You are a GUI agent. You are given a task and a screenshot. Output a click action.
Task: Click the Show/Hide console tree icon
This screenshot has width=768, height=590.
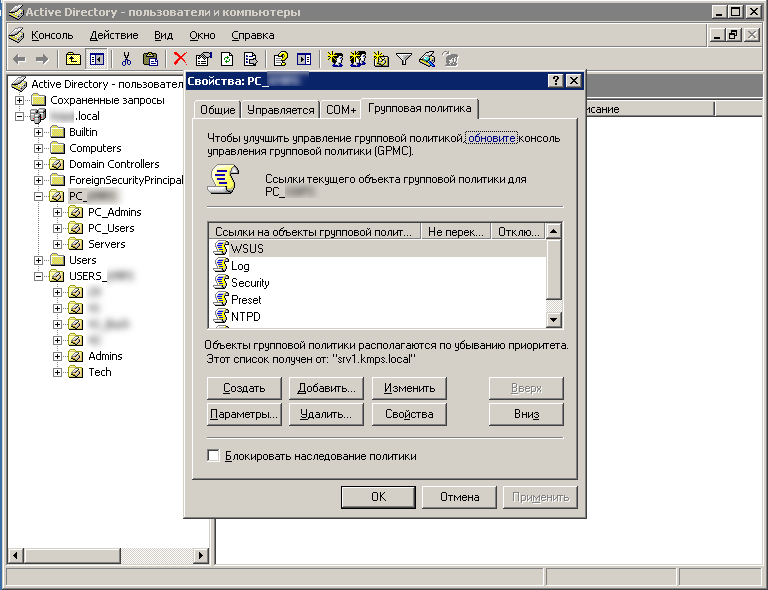(x=97, y=59)
